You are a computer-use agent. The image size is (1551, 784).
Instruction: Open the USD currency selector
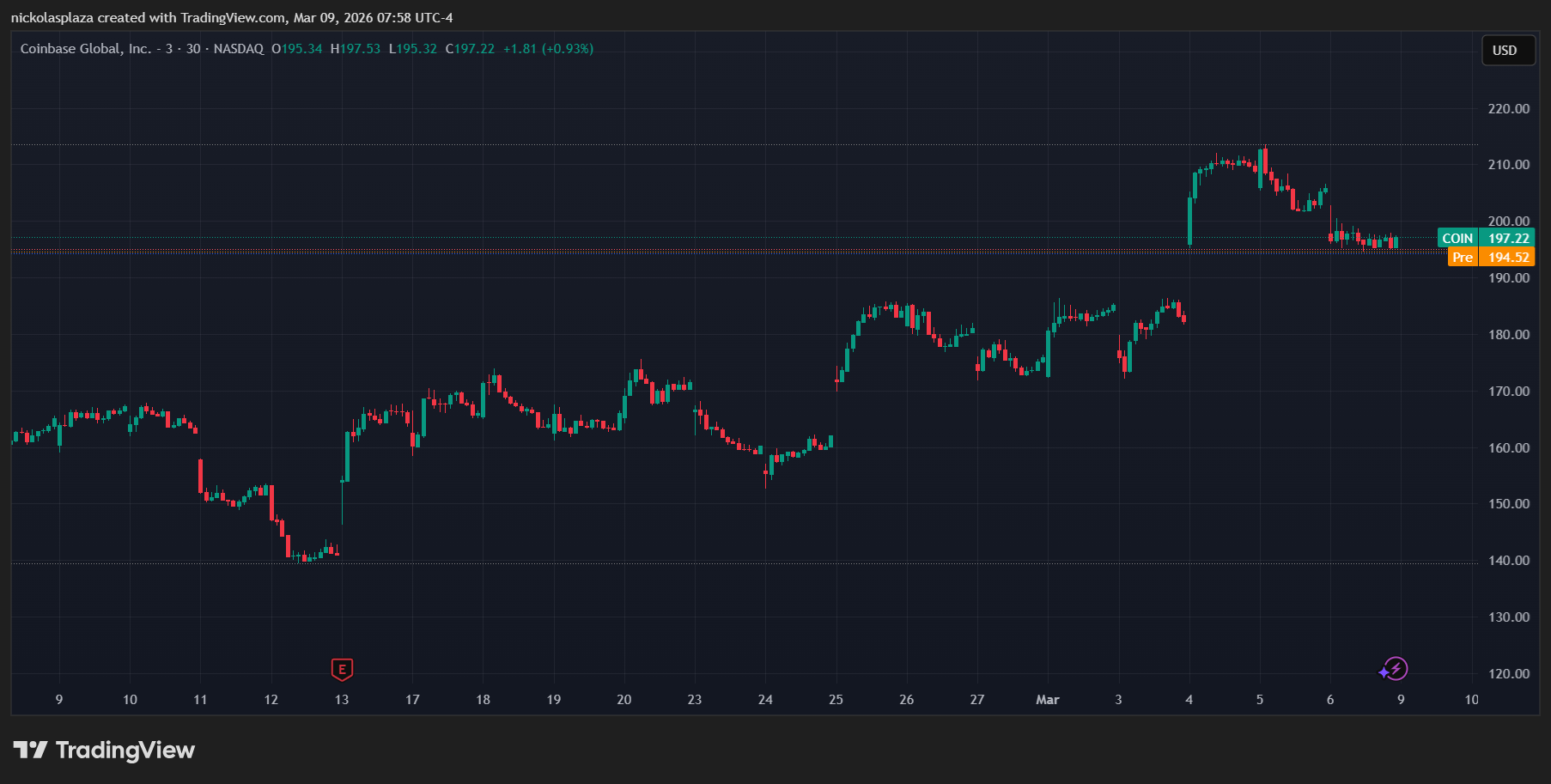(x=1505, y=51)
